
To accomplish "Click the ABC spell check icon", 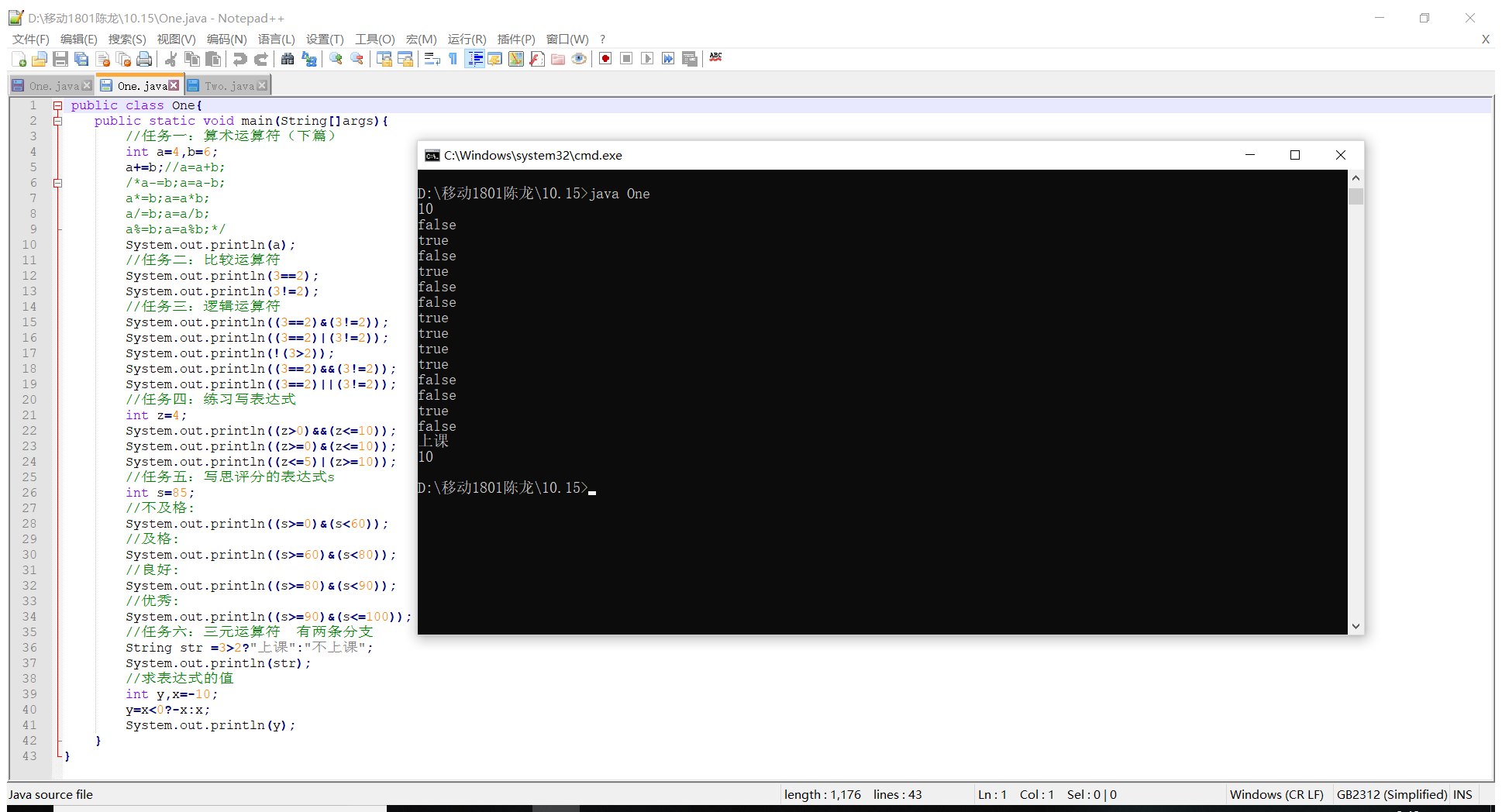I will click(715, 57).
